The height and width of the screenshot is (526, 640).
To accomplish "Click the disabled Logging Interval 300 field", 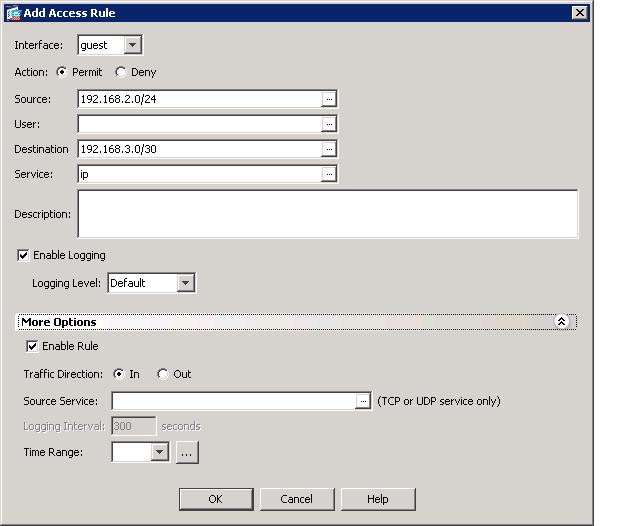I will (x=133, y=426).
